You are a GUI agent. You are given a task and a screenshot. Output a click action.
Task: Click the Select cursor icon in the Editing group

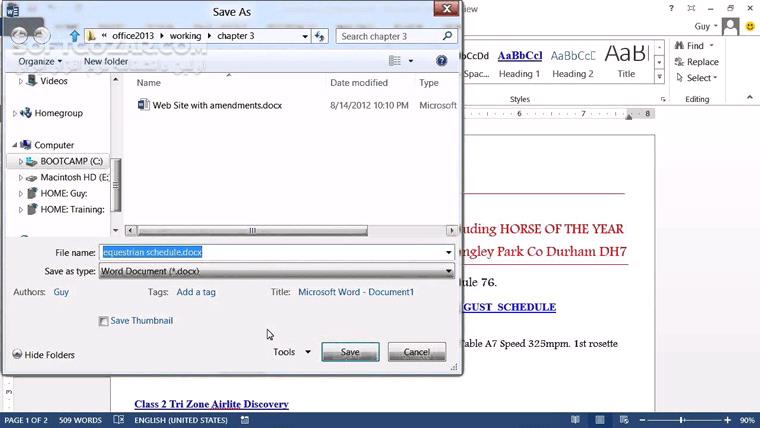pyautogui.click(x=680, y=78)
